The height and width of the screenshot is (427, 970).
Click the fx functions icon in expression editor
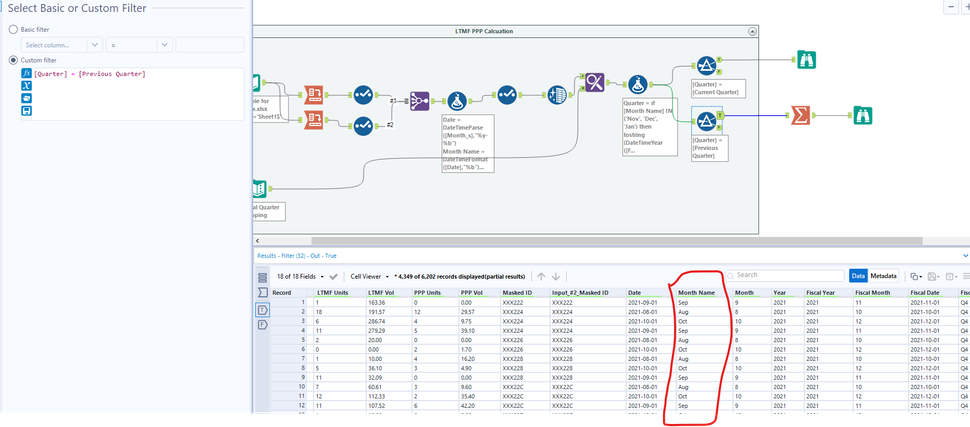(26, 74)
